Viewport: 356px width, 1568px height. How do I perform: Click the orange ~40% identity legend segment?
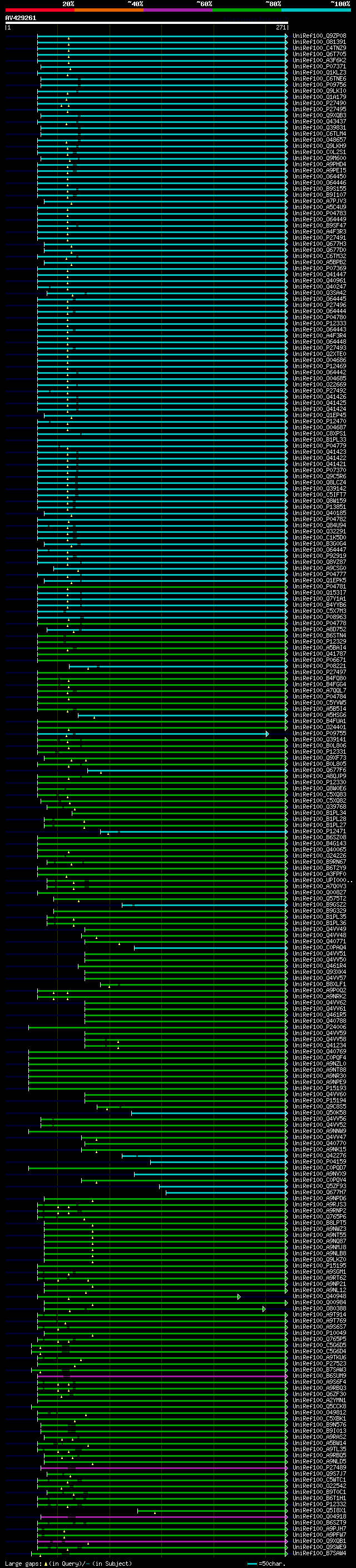point(109,10)
